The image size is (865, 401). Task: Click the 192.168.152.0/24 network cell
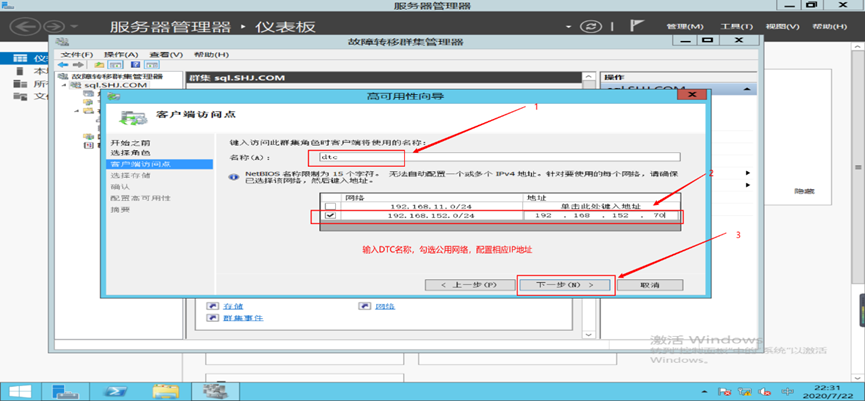[431, 216]
